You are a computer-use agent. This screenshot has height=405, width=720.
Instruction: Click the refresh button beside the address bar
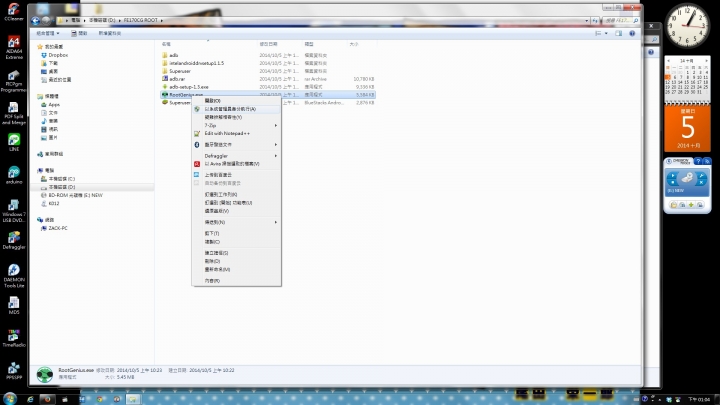595,20
